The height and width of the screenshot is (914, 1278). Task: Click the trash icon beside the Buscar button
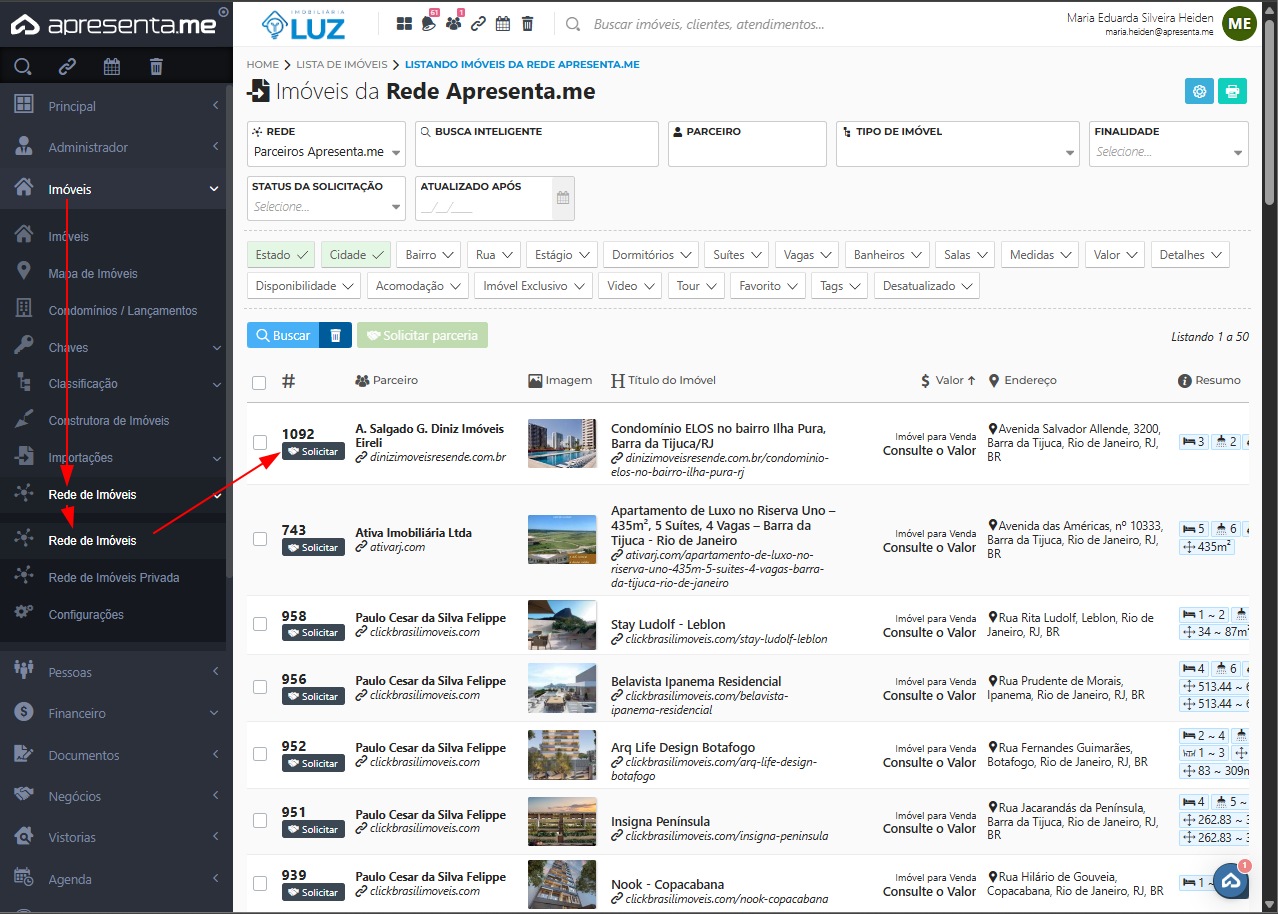(335, 335)
